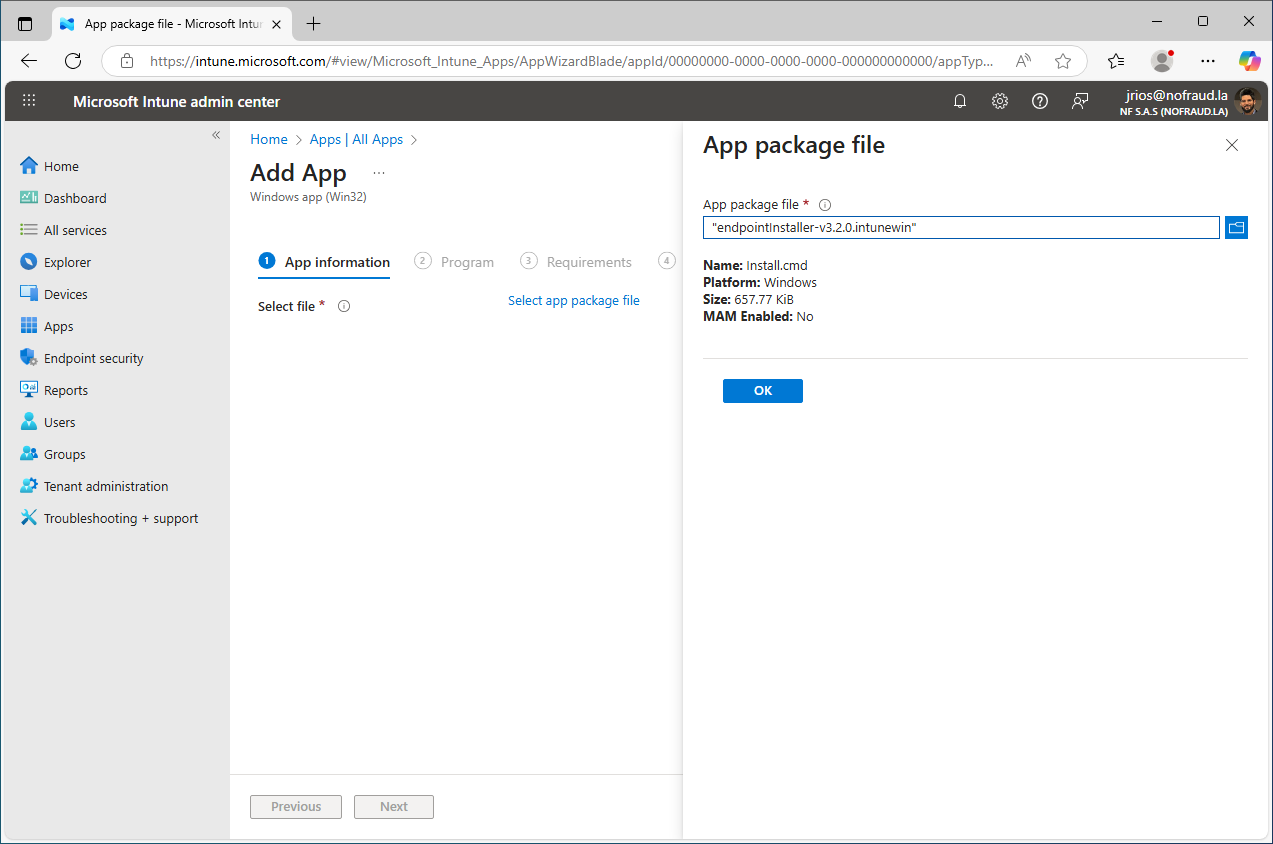Screen dimensions: 1273x844
Task: Open Edge tab actions menu icon
Action: click(x=25, y=23)
